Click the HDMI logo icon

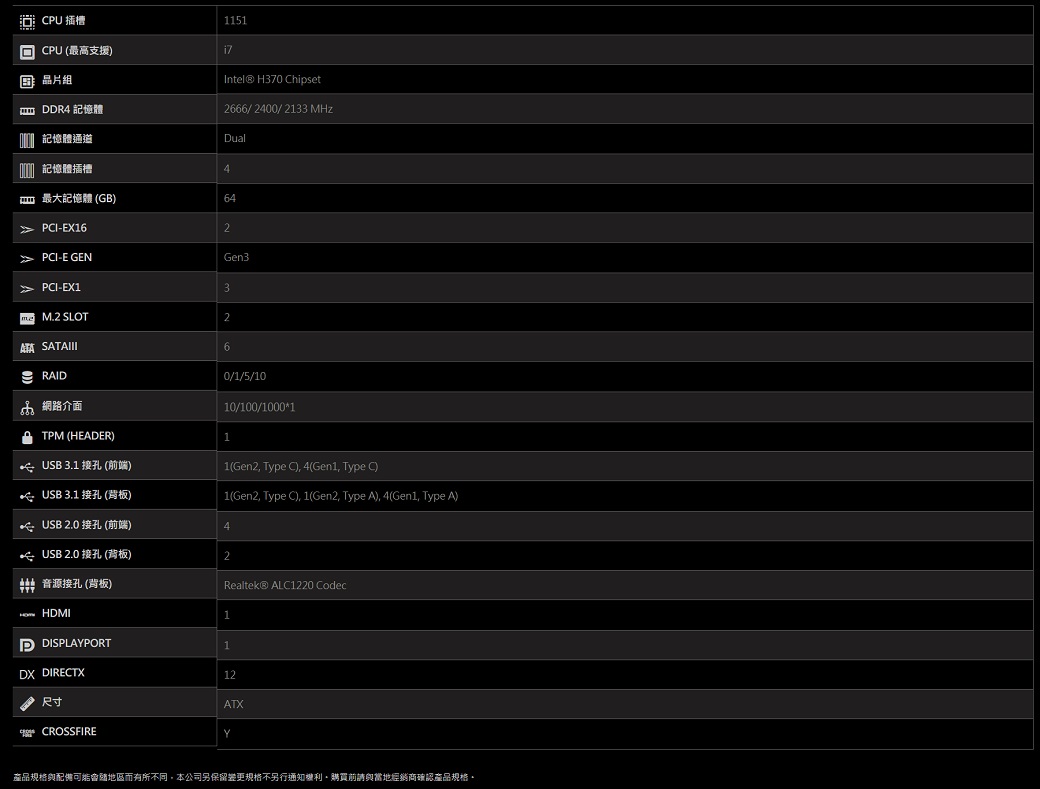pyautogui.click(x=27, y=614)
